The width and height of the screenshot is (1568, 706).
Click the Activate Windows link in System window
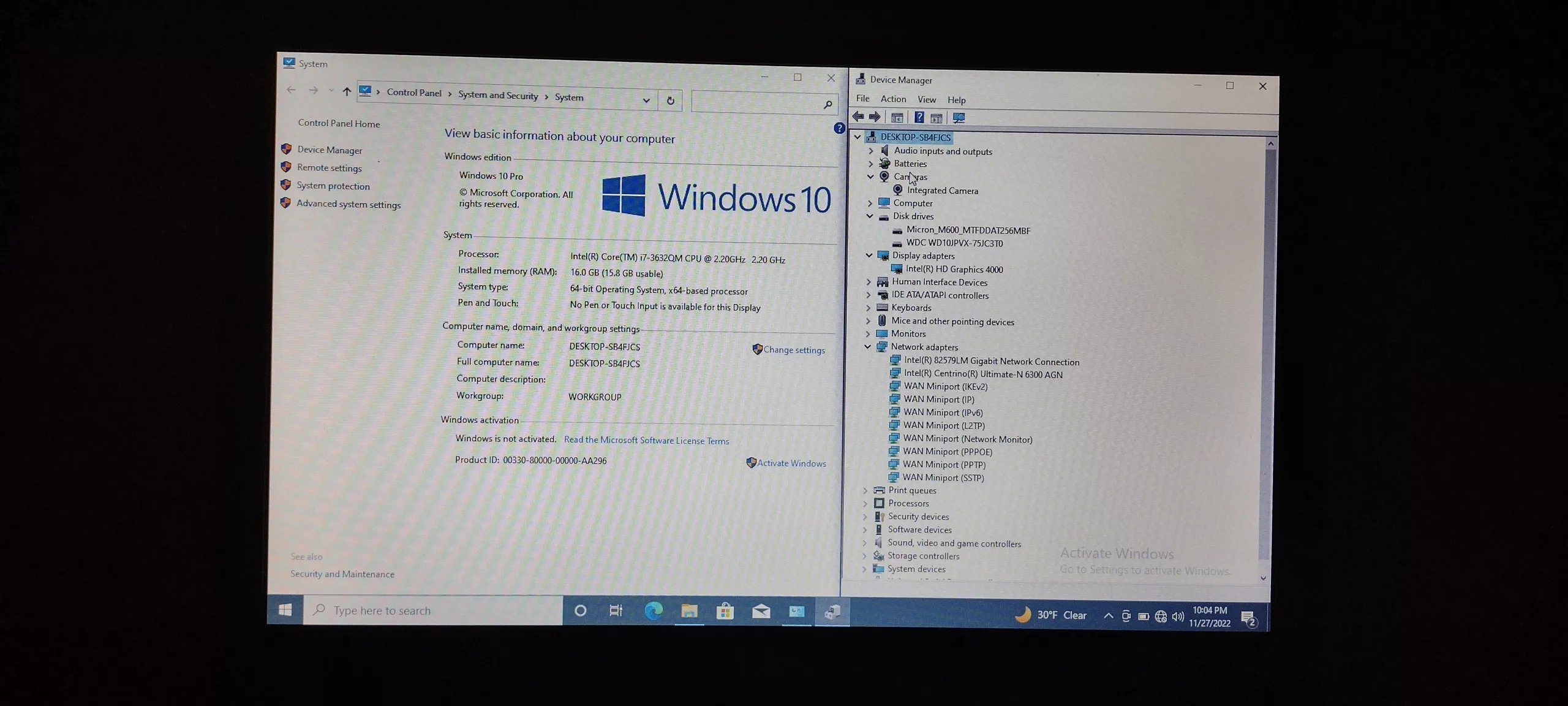click(791, 463)
